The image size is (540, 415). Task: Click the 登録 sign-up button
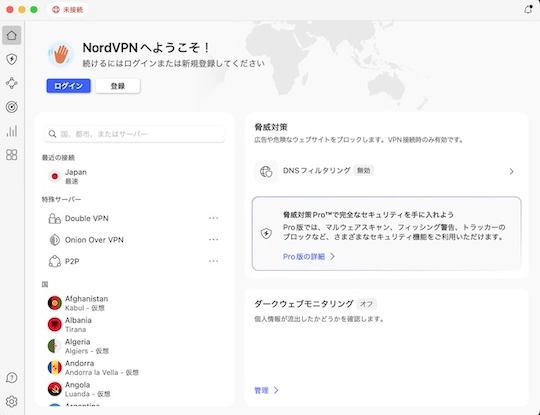[118, 86]
